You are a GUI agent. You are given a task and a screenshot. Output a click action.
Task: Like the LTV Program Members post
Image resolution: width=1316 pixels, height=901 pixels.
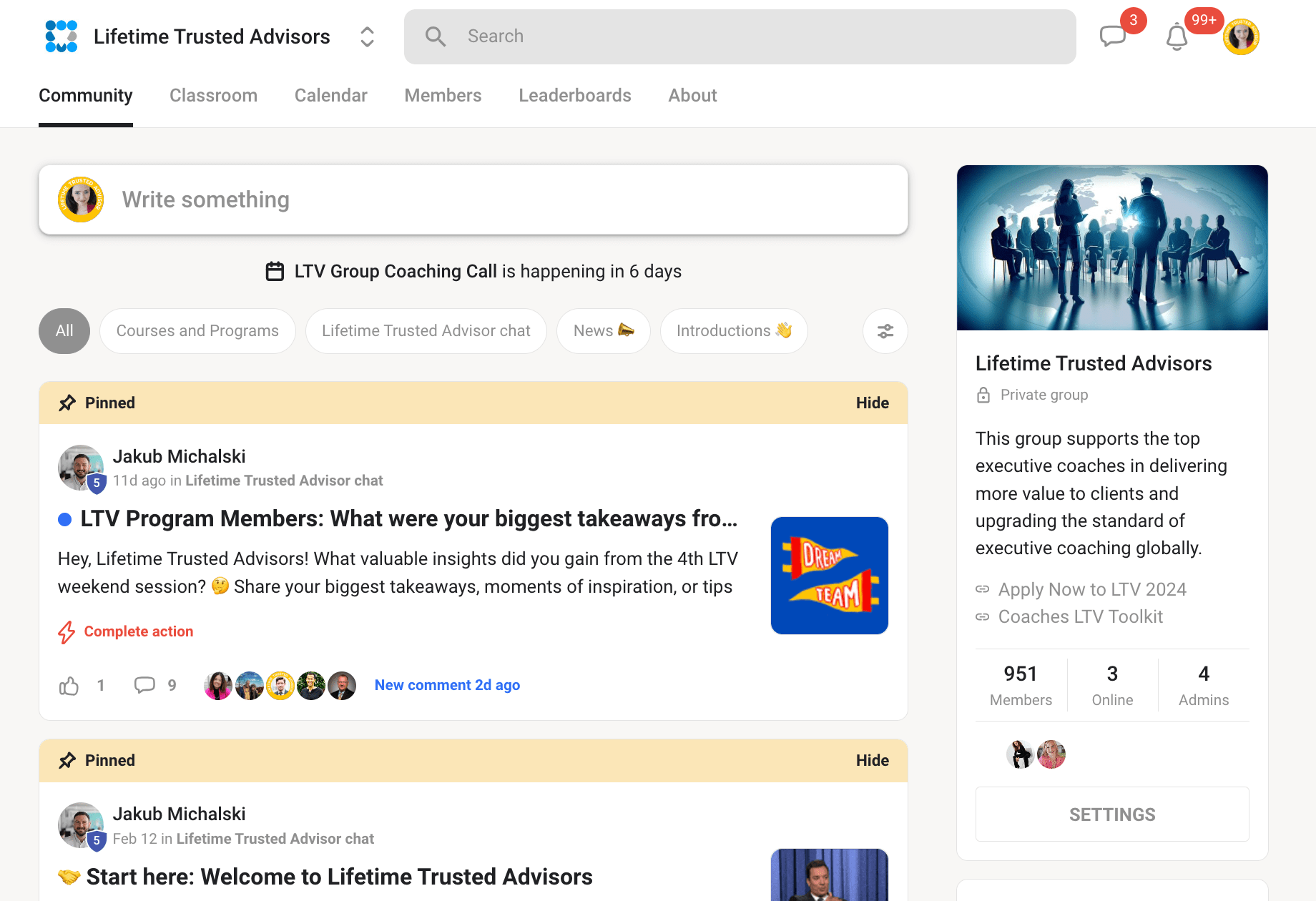[69, 686]
